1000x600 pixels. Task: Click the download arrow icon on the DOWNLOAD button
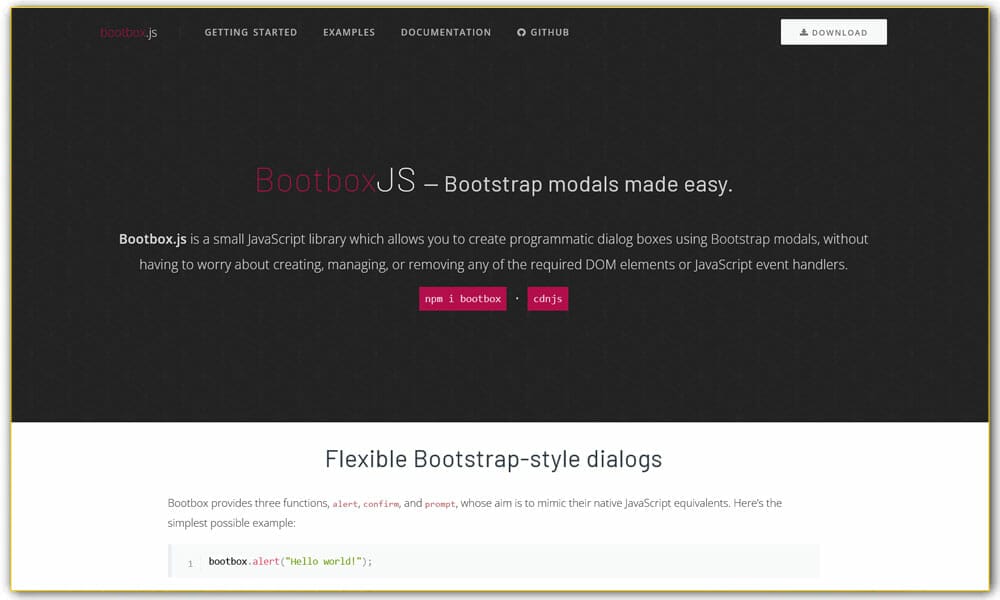pyautogui.click(x=804, y=31)
